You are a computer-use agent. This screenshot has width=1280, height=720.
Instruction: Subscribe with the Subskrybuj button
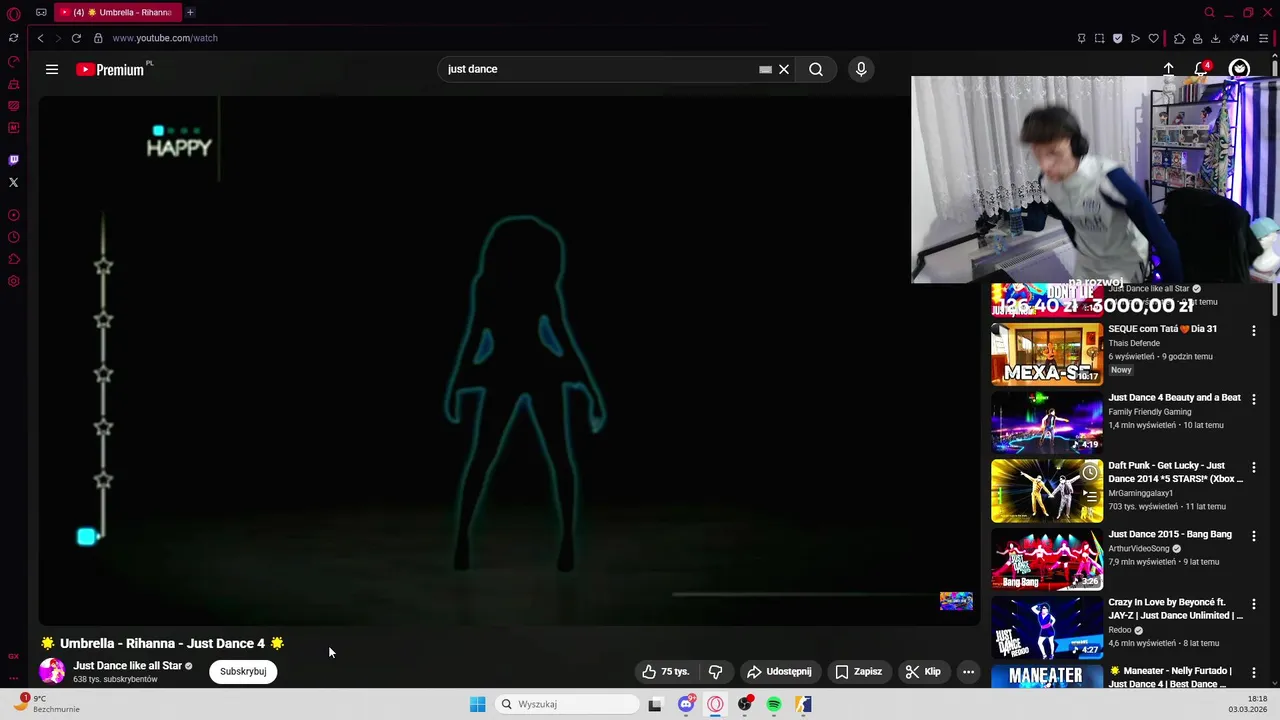(243, 671)
